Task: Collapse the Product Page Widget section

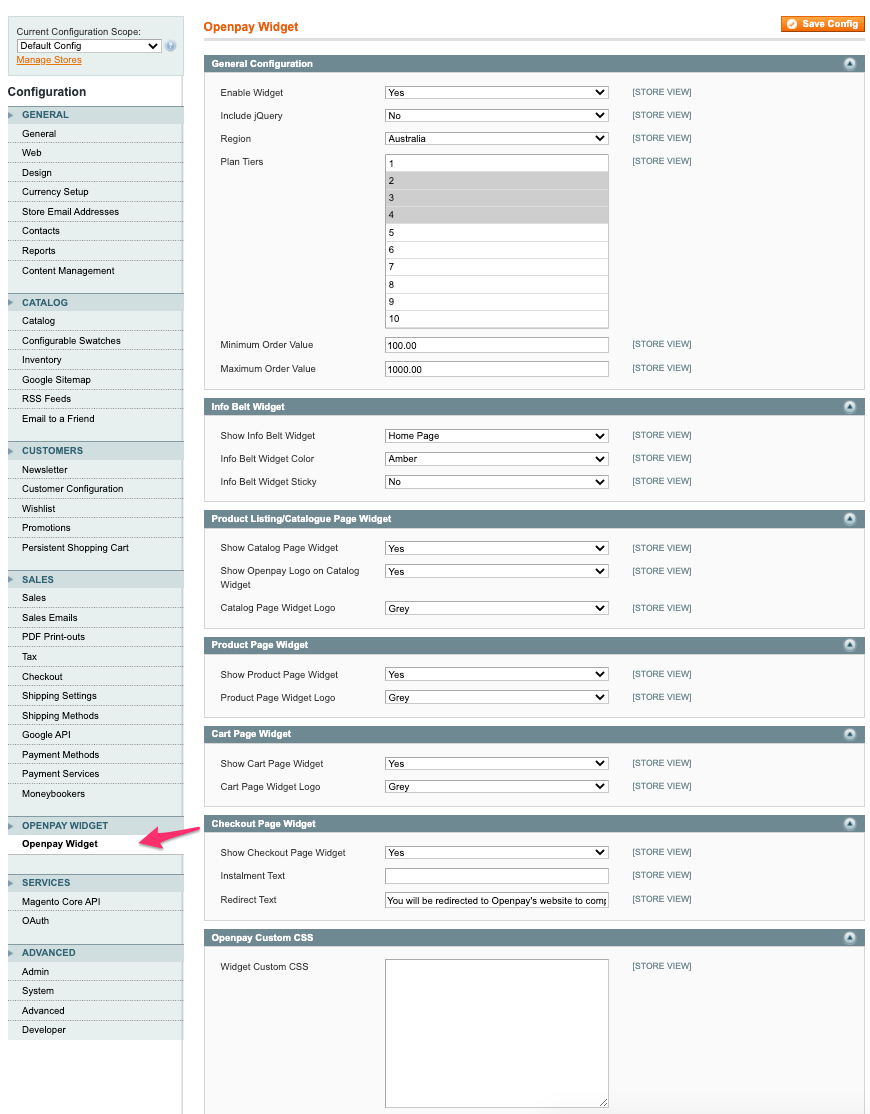Action: click(850, 645)
